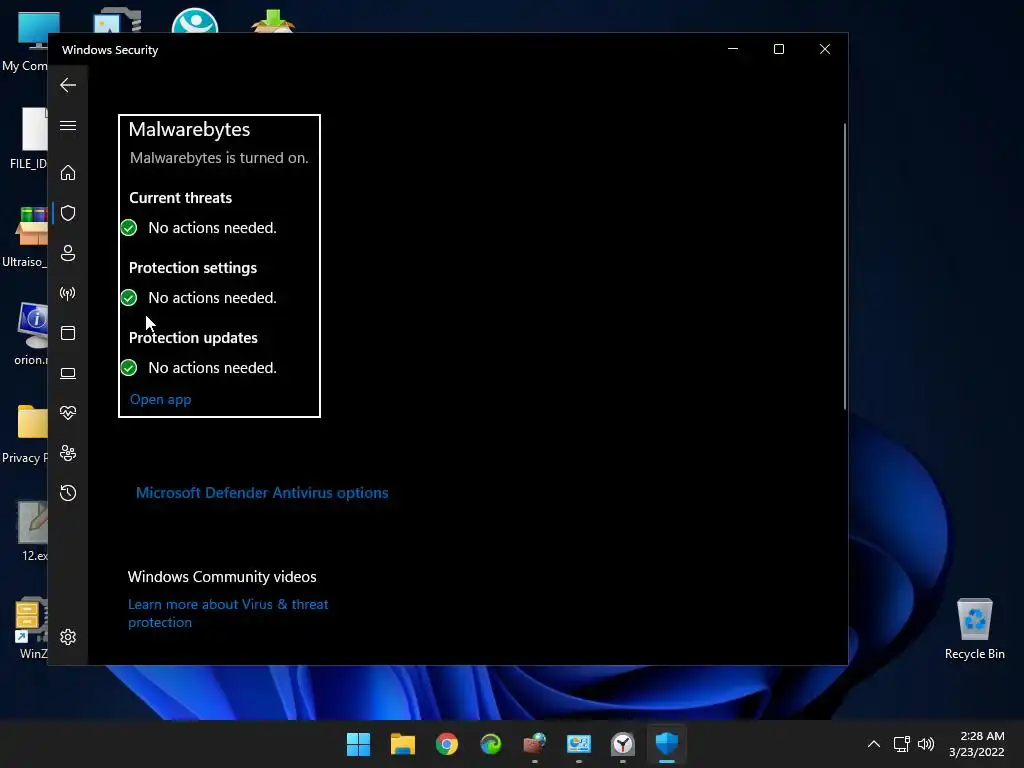Close the Windows Security window
Screen dimensions: 1024x768
(825, 49)
